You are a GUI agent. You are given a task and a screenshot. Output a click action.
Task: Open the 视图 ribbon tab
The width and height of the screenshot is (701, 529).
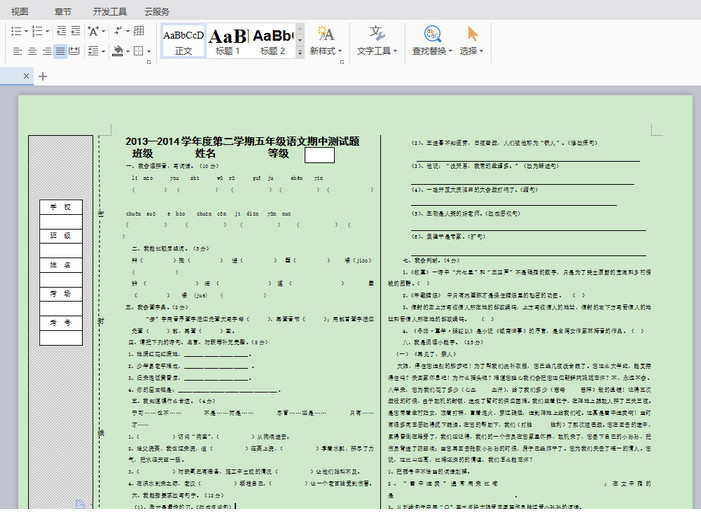[19, 11]
